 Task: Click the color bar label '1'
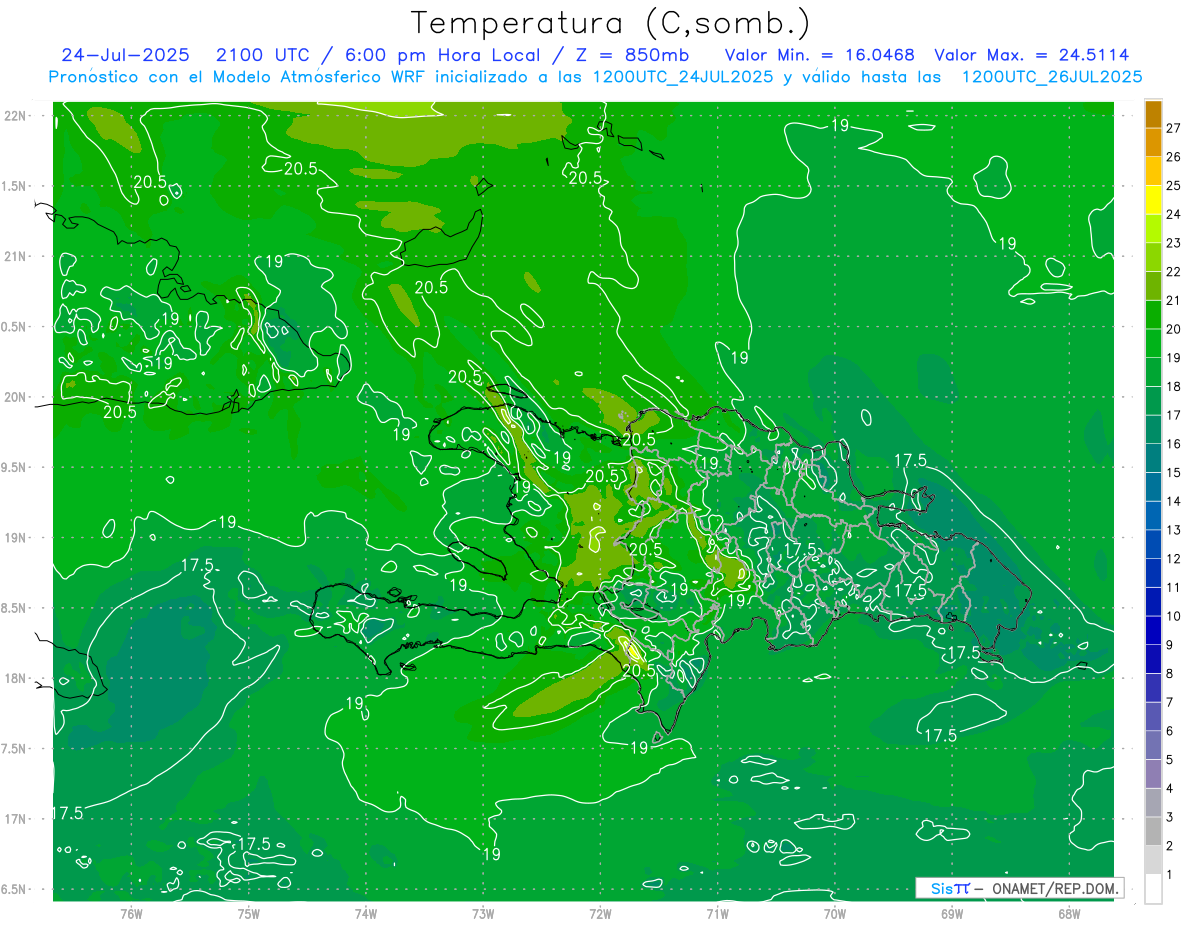tap(1170, 876)
